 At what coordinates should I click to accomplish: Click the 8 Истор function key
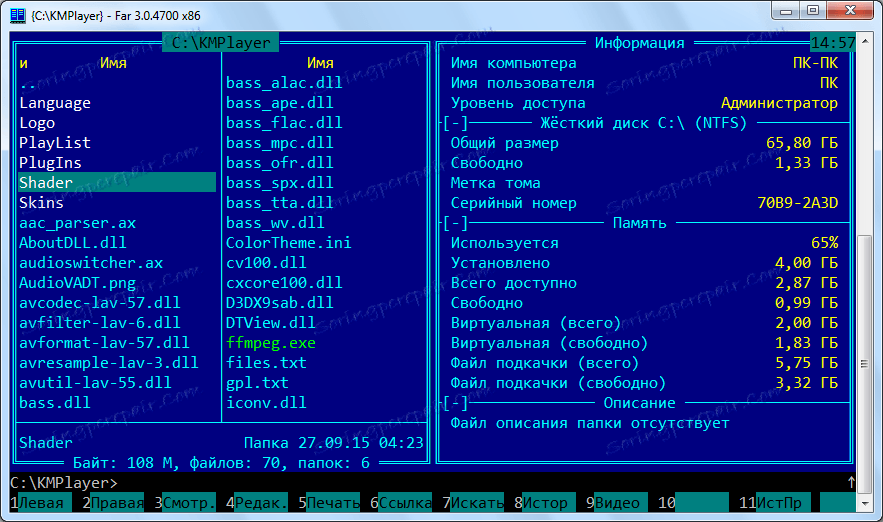545,502
